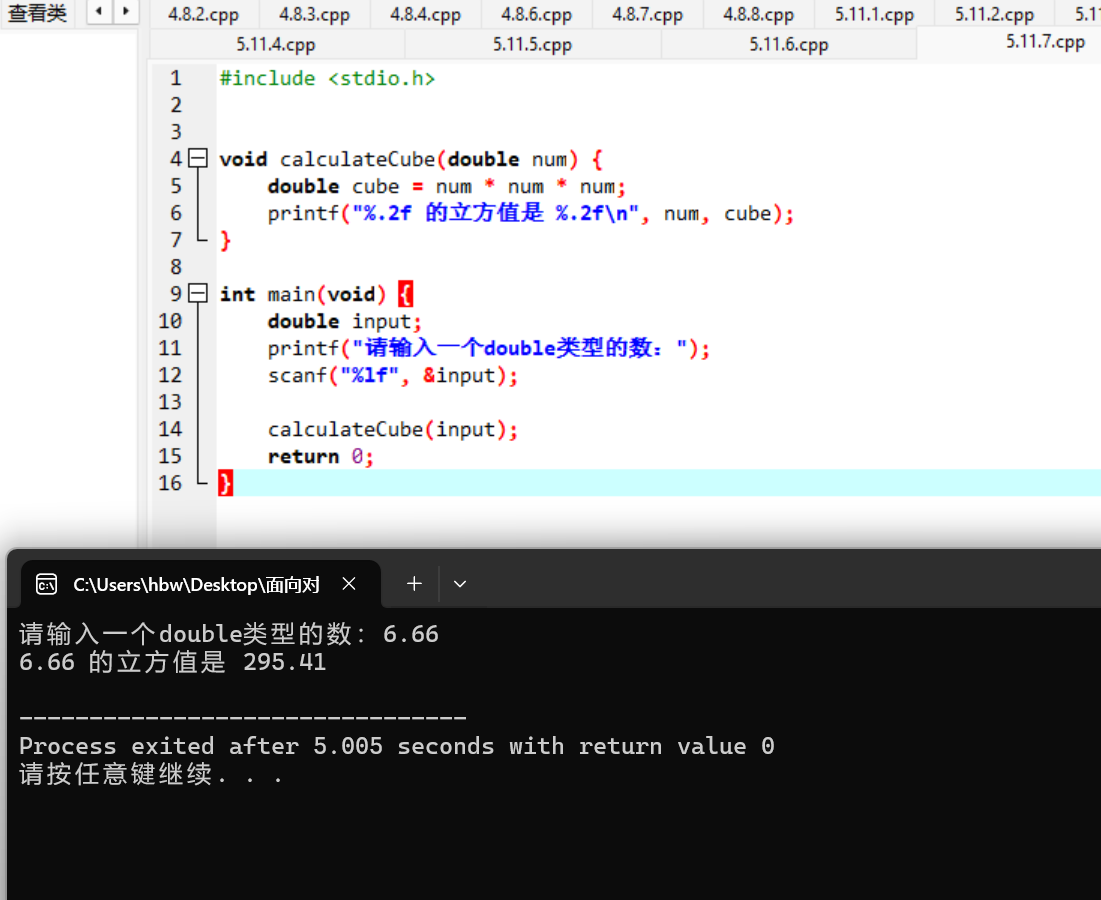The image size is (1101, 900).
Task: Click the highlighted closing brace on line 16
Action: [225, 483]
